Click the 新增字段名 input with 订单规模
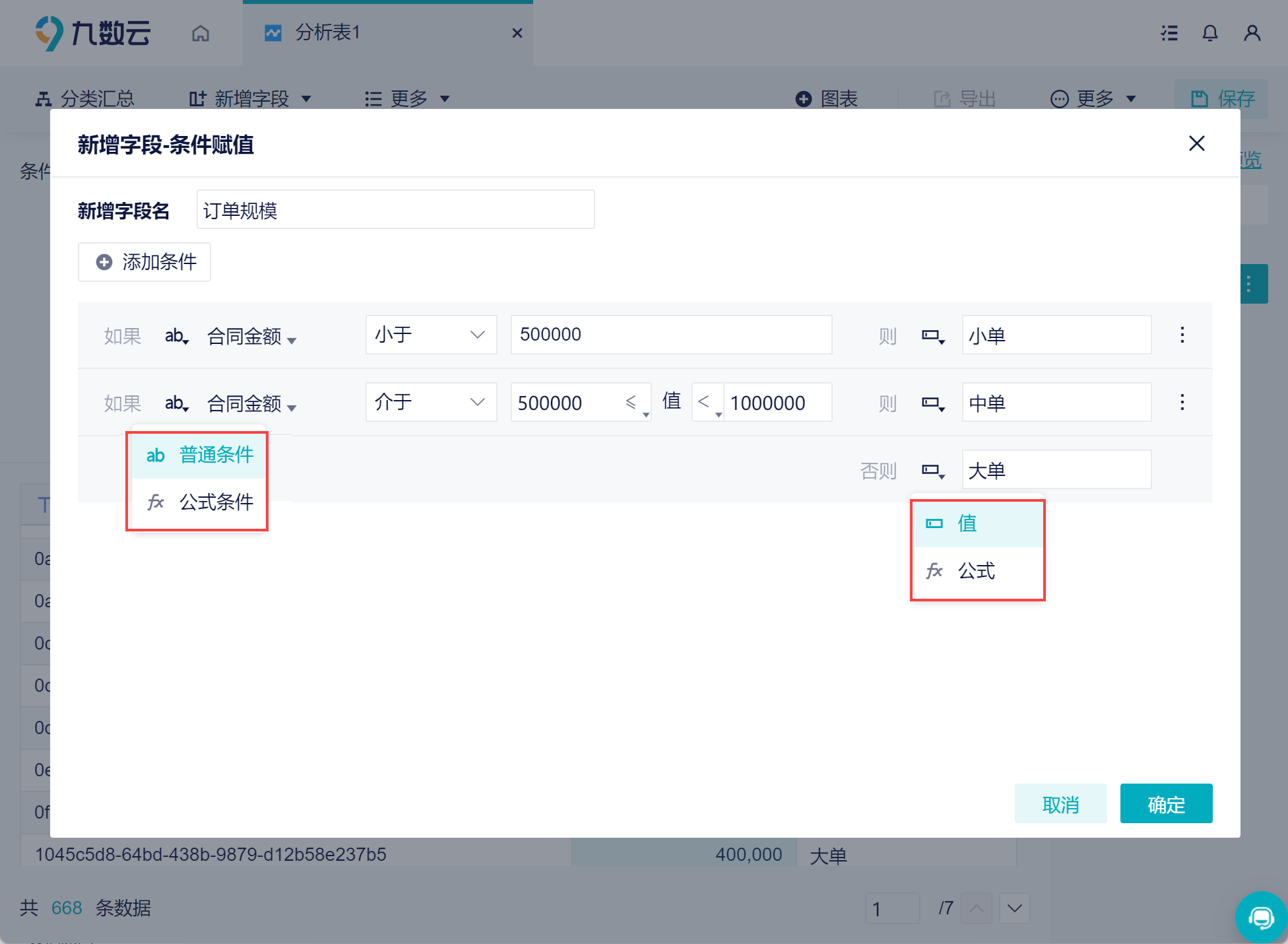 coord(395,210)
